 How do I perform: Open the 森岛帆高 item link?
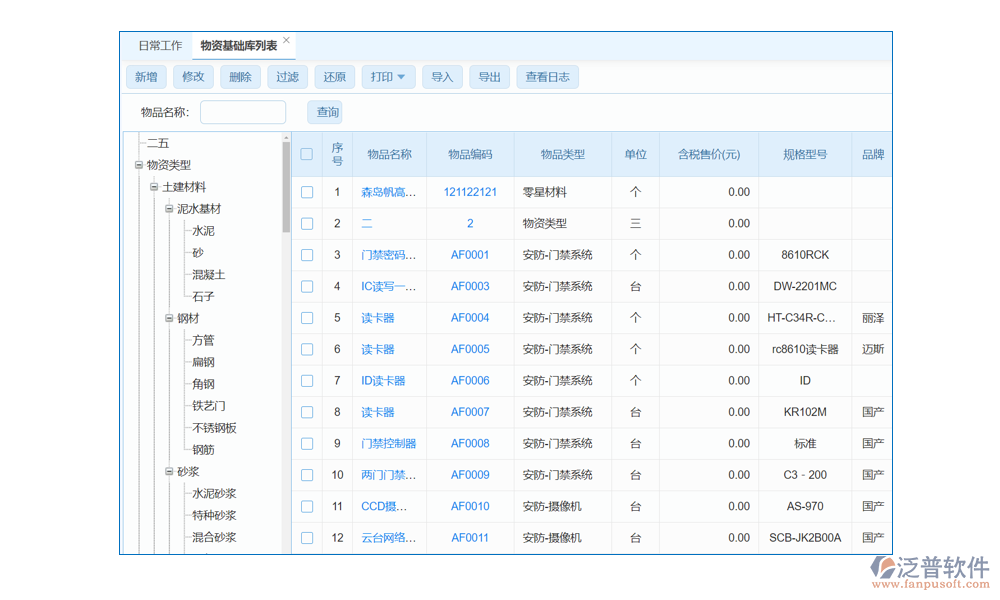(388, 192)
